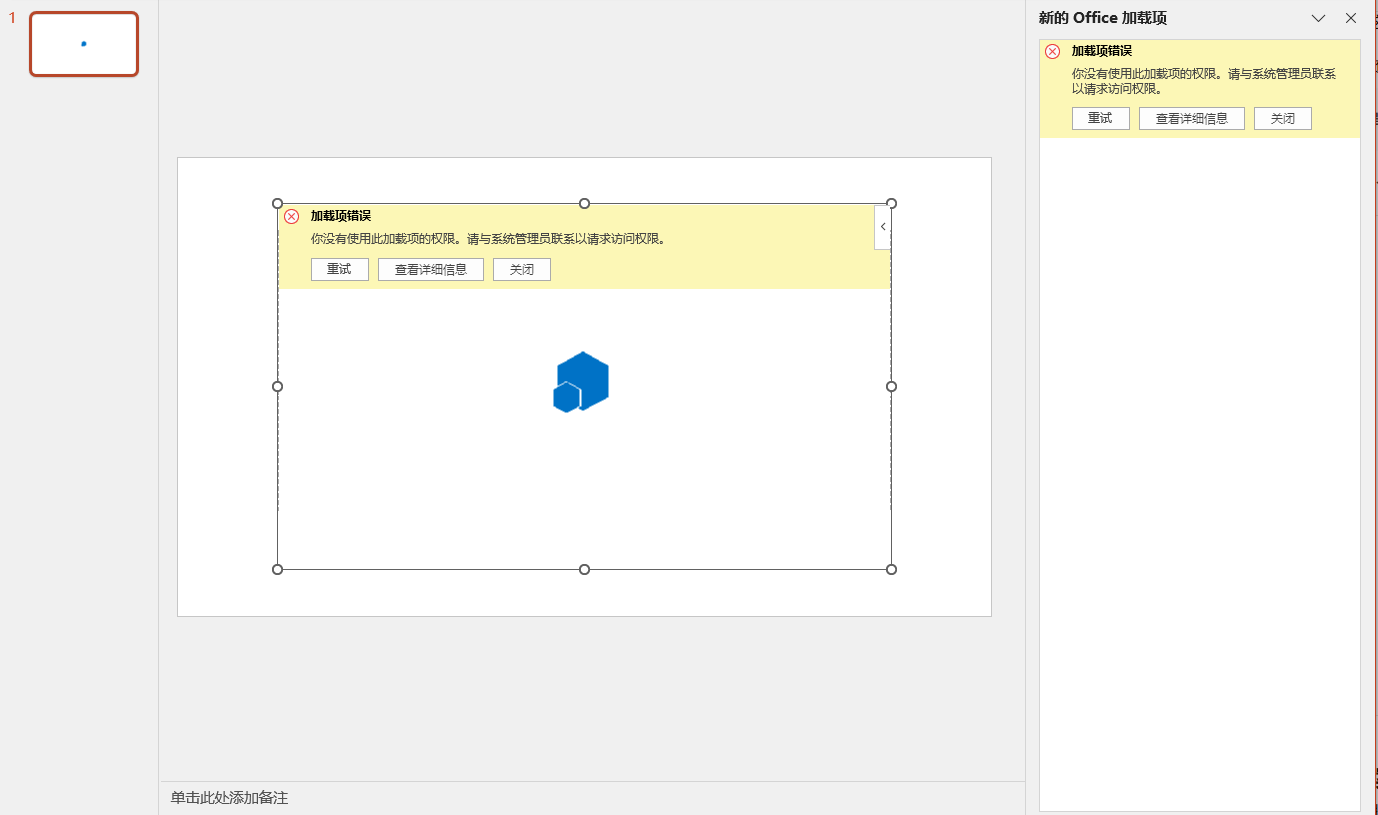The height and width of the screenshot is (815, 1378).
Task: Click 重试 button in the slide add-in
Action: (x=340, y=270)
